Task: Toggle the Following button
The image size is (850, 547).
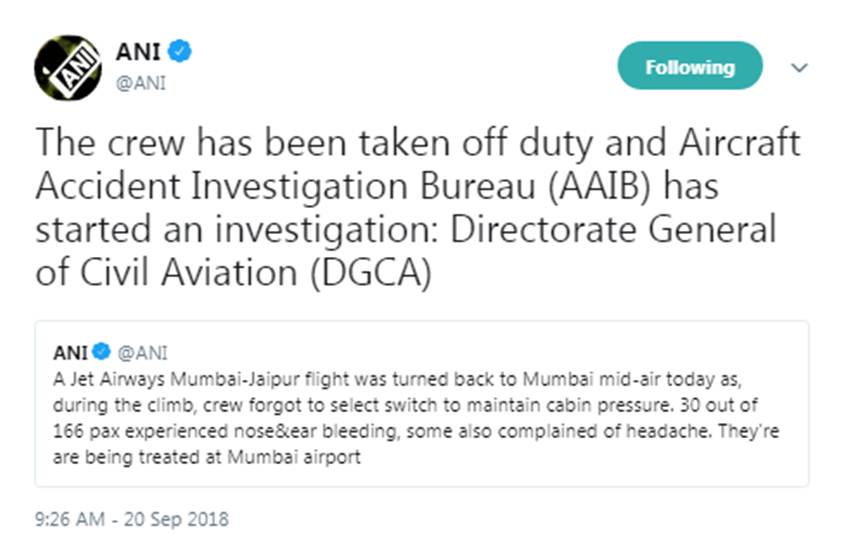Action: 689,67
